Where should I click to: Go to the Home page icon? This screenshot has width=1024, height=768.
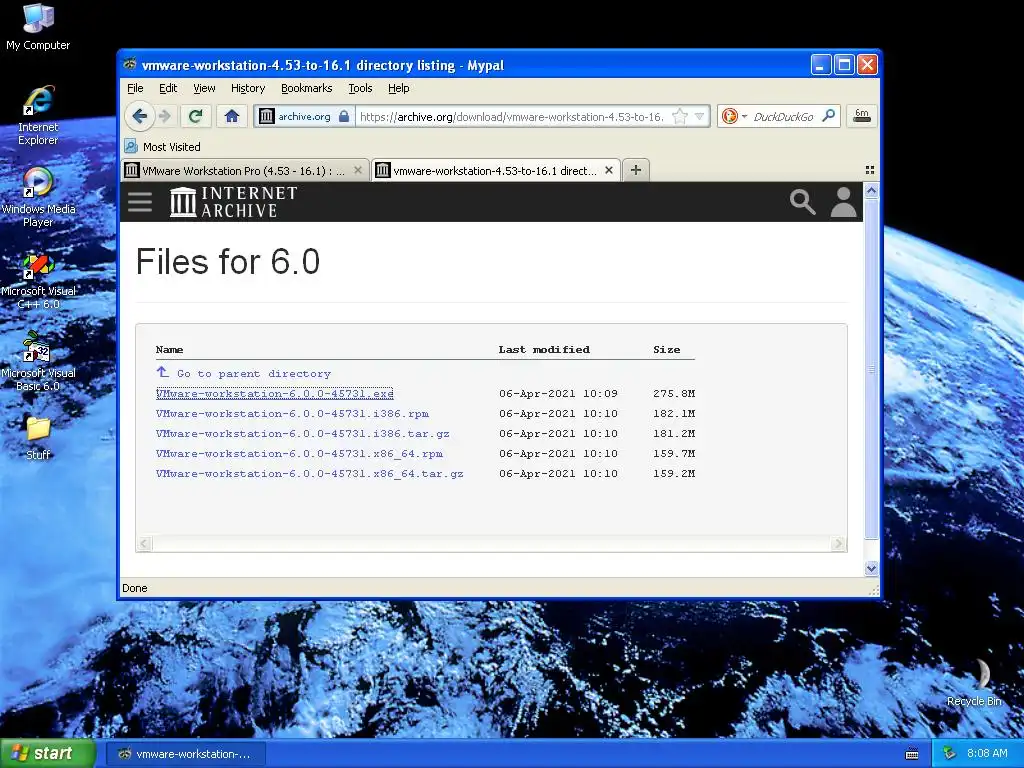coord(231,116)
